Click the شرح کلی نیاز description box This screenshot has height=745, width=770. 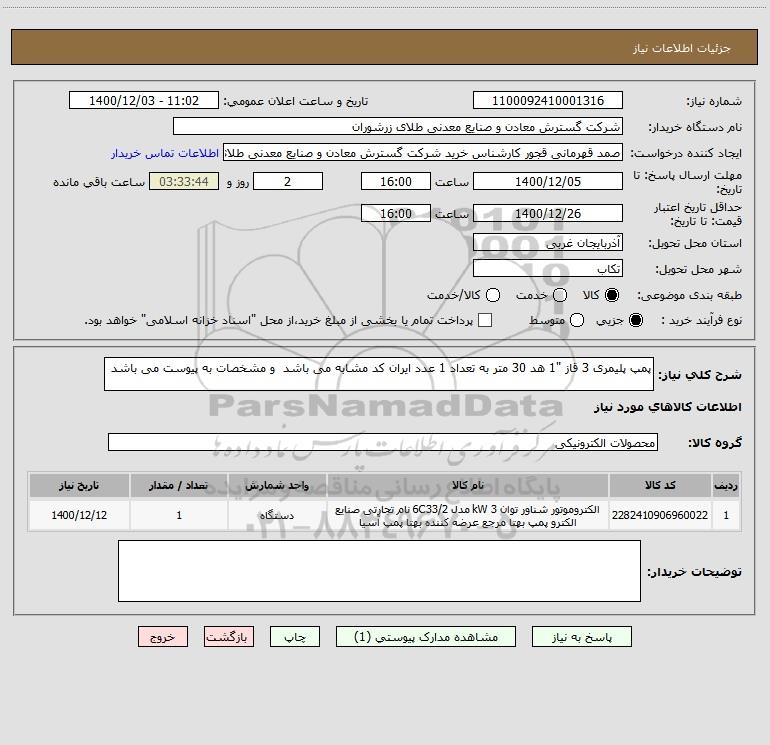(379, 374)
